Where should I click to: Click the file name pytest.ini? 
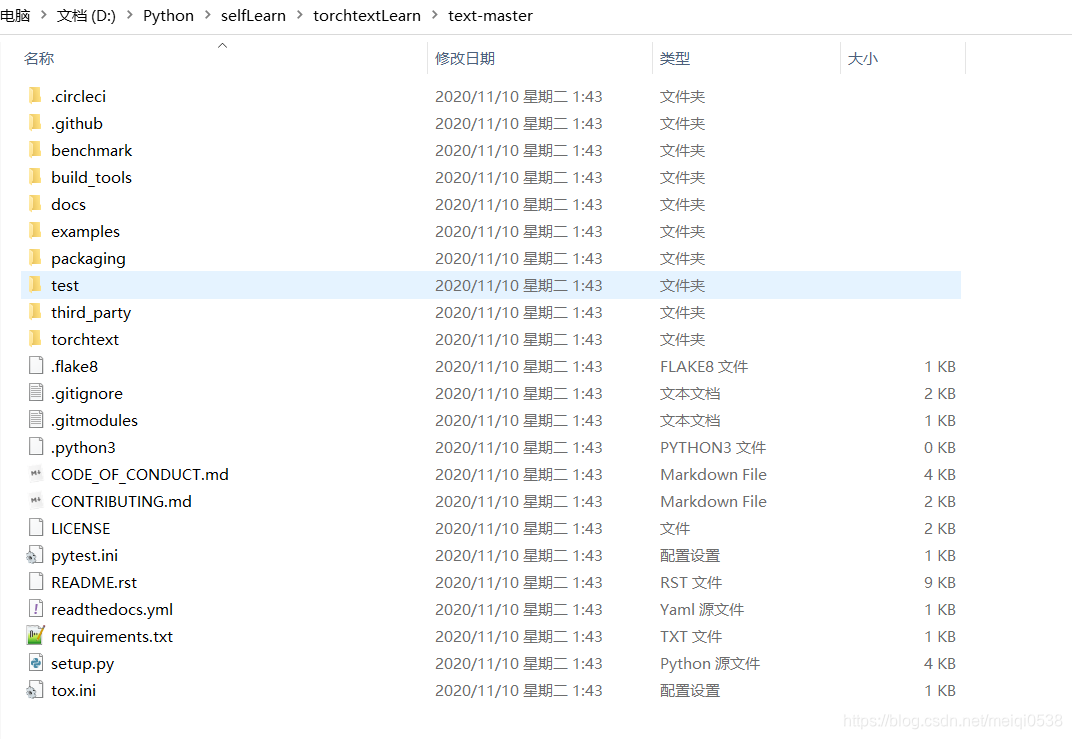[x=84, y=555]
